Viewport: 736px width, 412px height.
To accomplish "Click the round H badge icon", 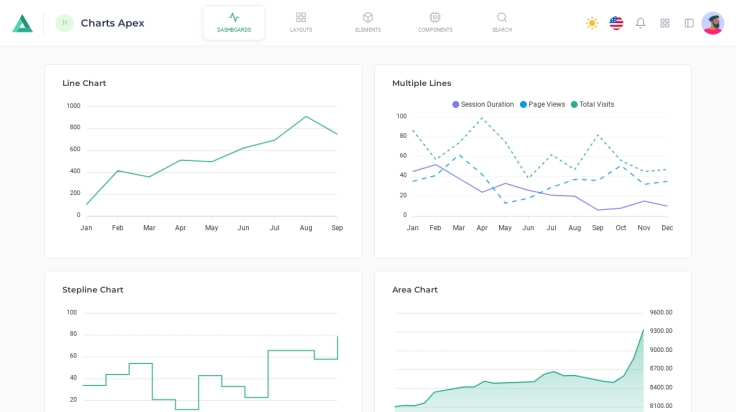I will coord(65,23).
